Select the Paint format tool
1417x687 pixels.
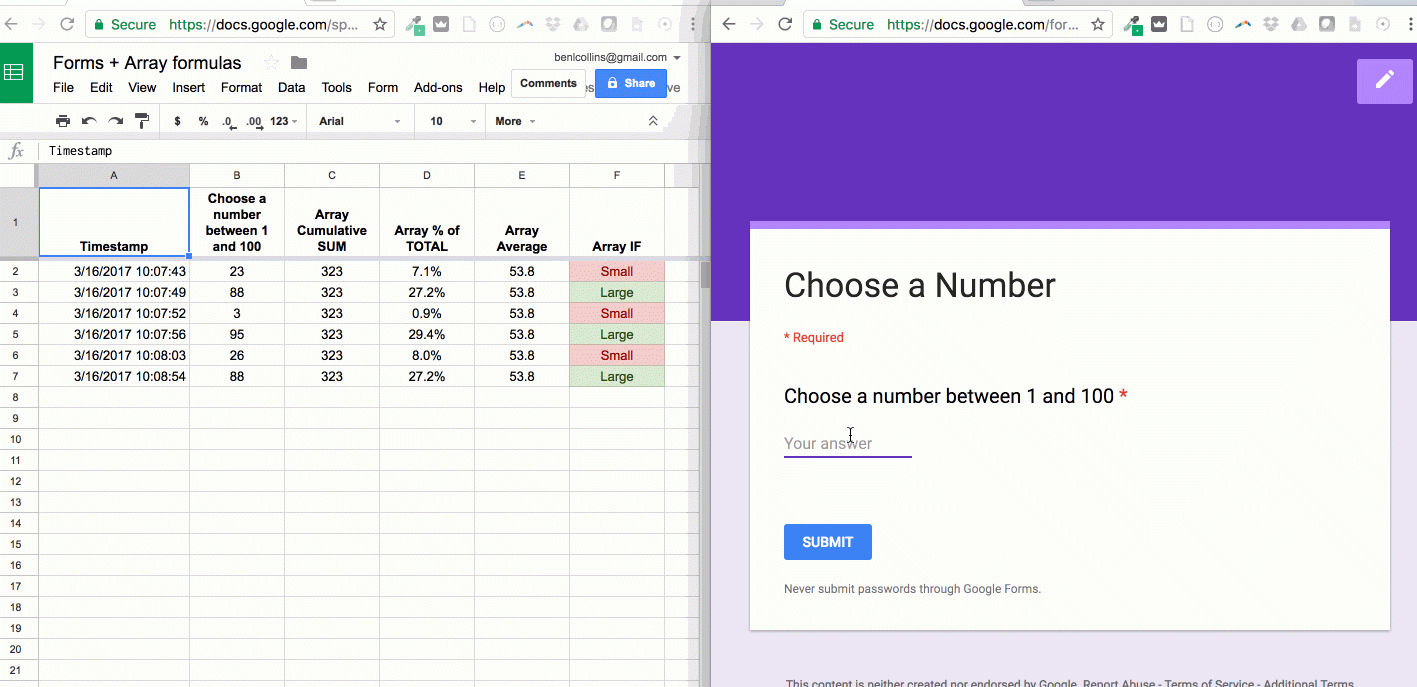142,120
